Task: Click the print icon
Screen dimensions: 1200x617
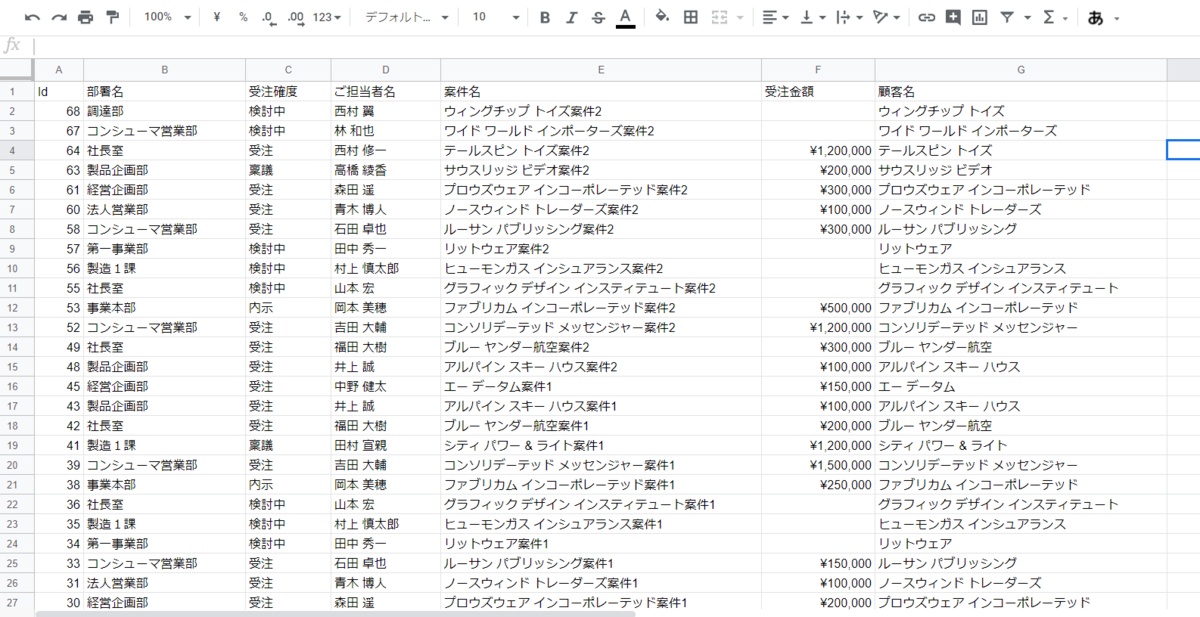Action: [x=86, y=17]
